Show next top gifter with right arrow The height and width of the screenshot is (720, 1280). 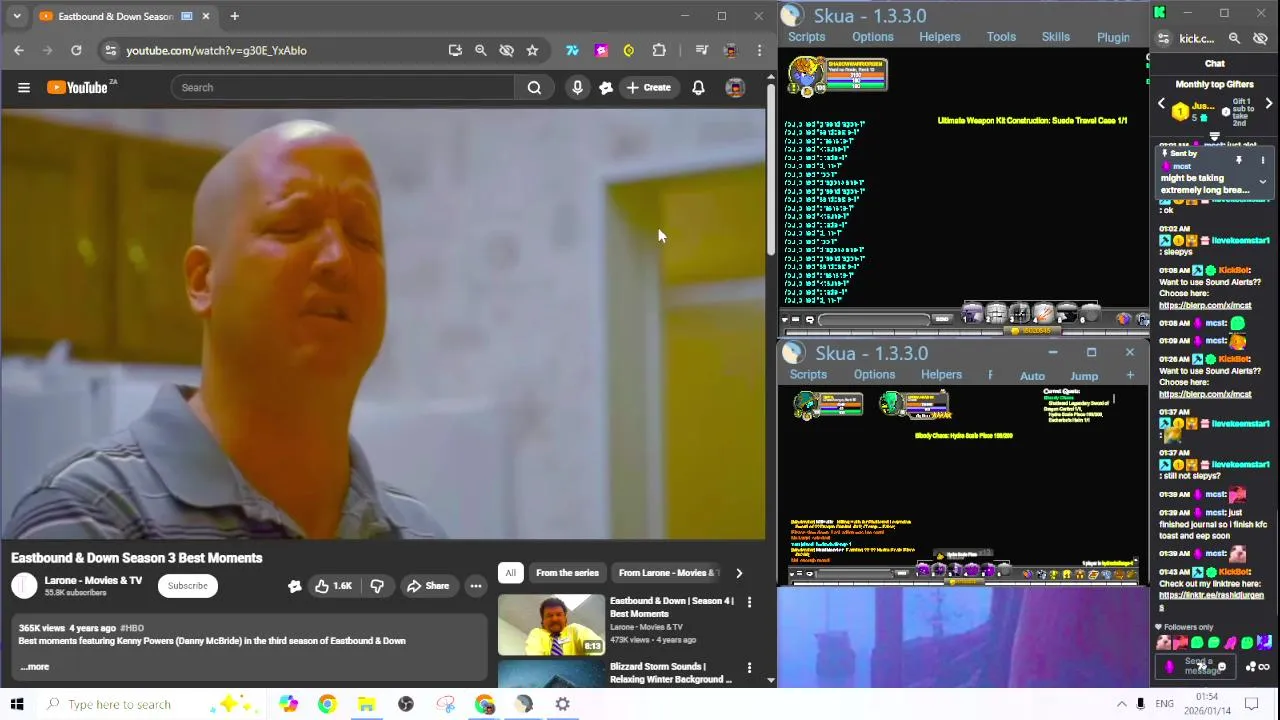point(1269,104)
